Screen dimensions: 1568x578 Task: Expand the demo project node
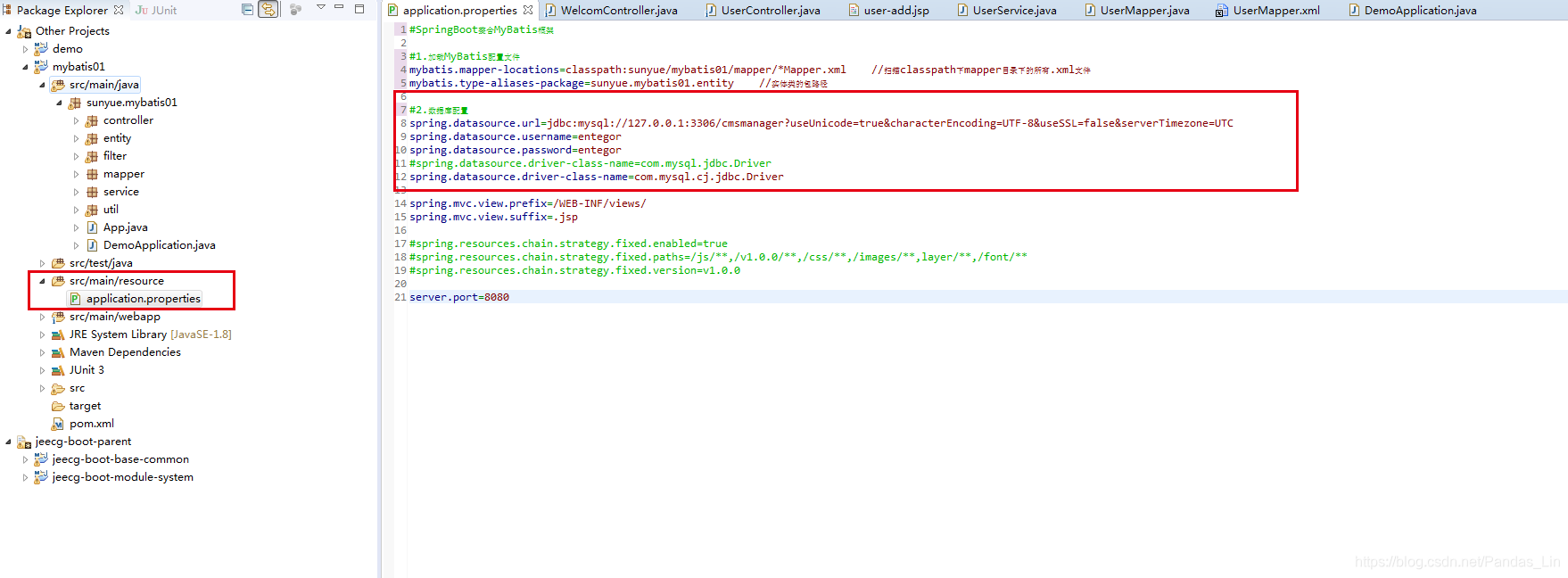(x=26, y=49)
